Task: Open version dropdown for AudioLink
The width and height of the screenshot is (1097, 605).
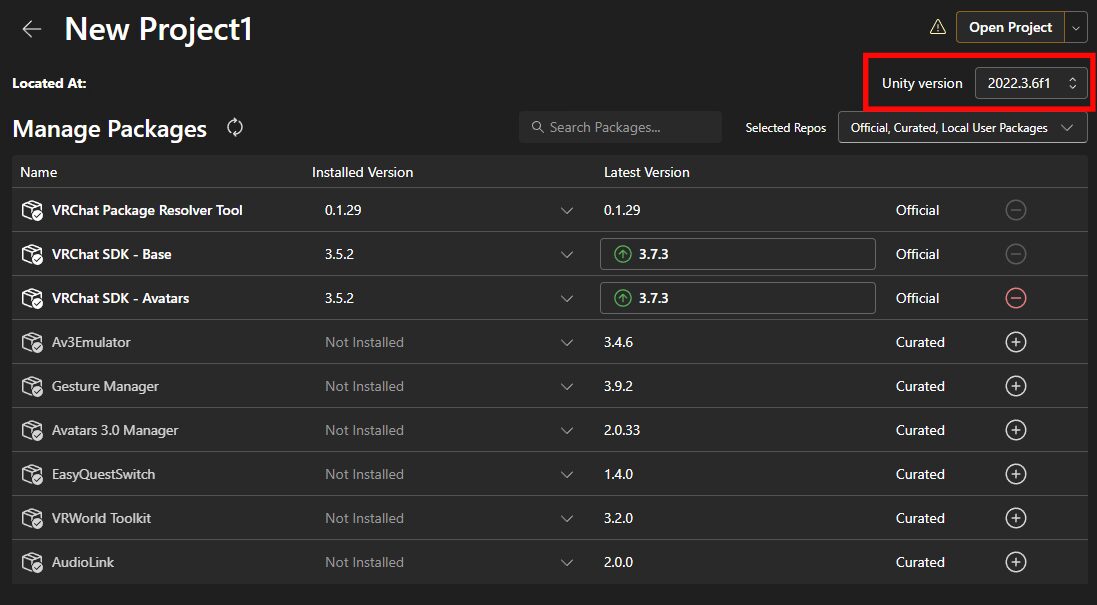Action: tap(567, 563)
